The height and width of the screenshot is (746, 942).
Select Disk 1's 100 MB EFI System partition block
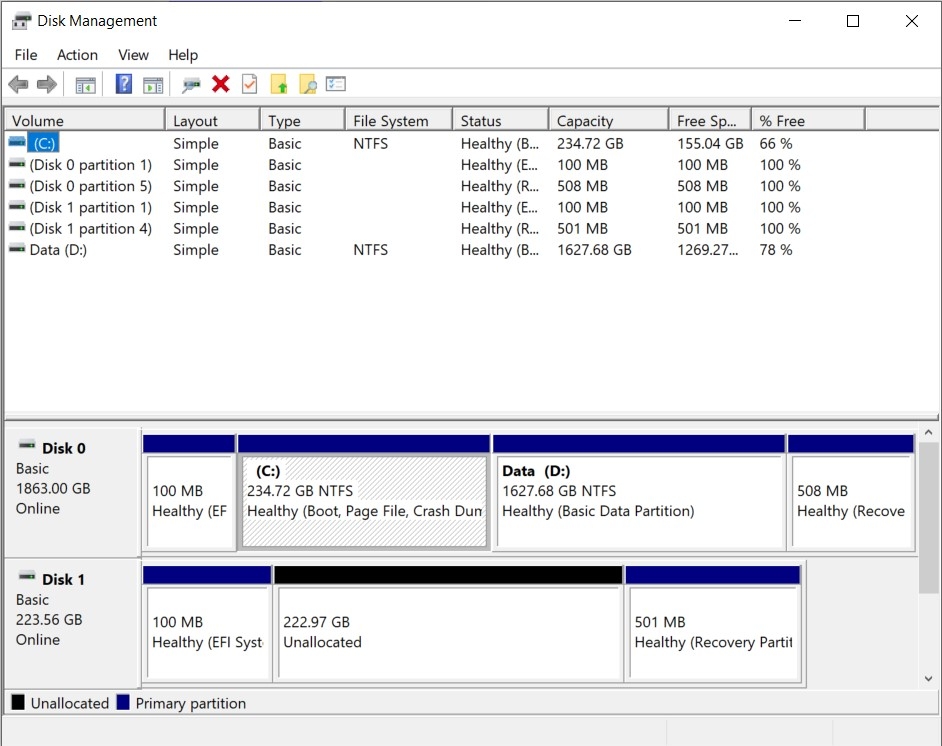pos(207,623)
